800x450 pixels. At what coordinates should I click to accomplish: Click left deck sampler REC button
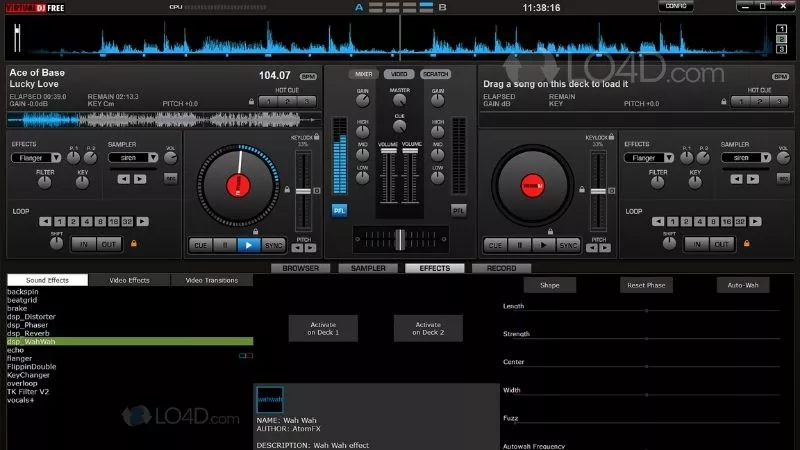tap(170, 179)
